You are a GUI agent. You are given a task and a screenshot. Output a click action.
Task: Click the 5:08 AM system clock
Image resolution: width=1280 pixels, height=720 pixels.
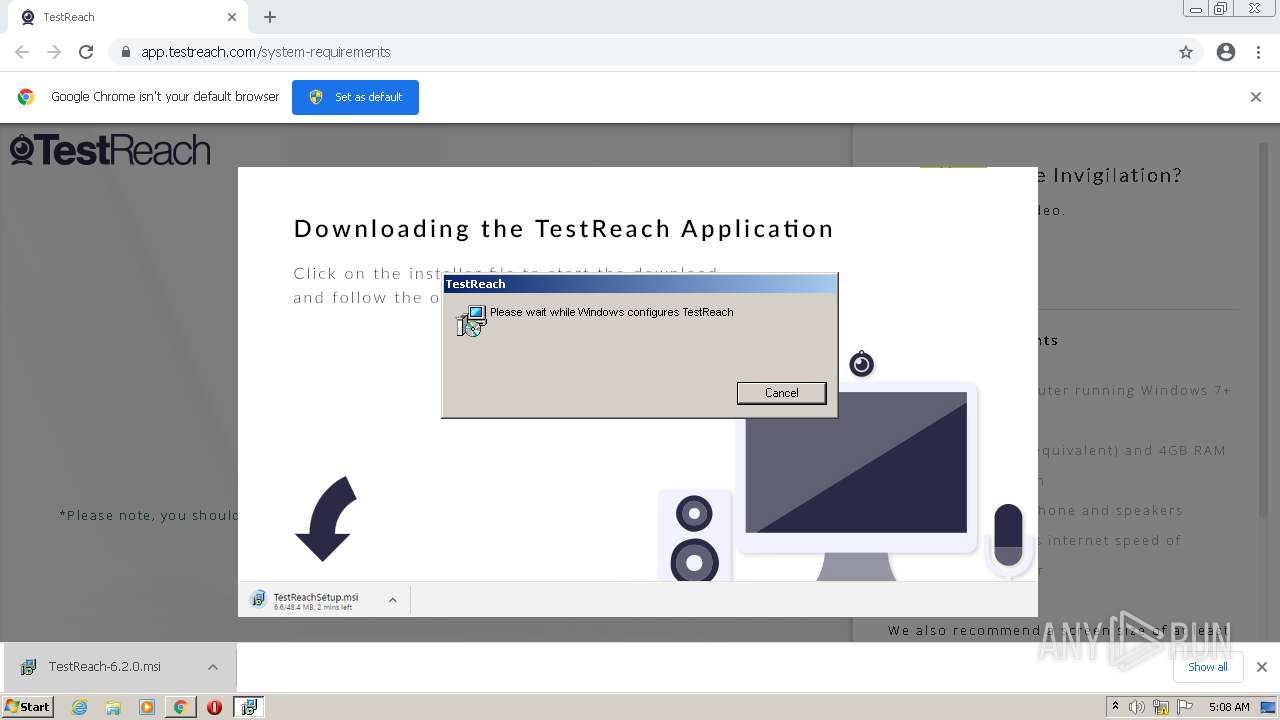(x=1229, y=707)
